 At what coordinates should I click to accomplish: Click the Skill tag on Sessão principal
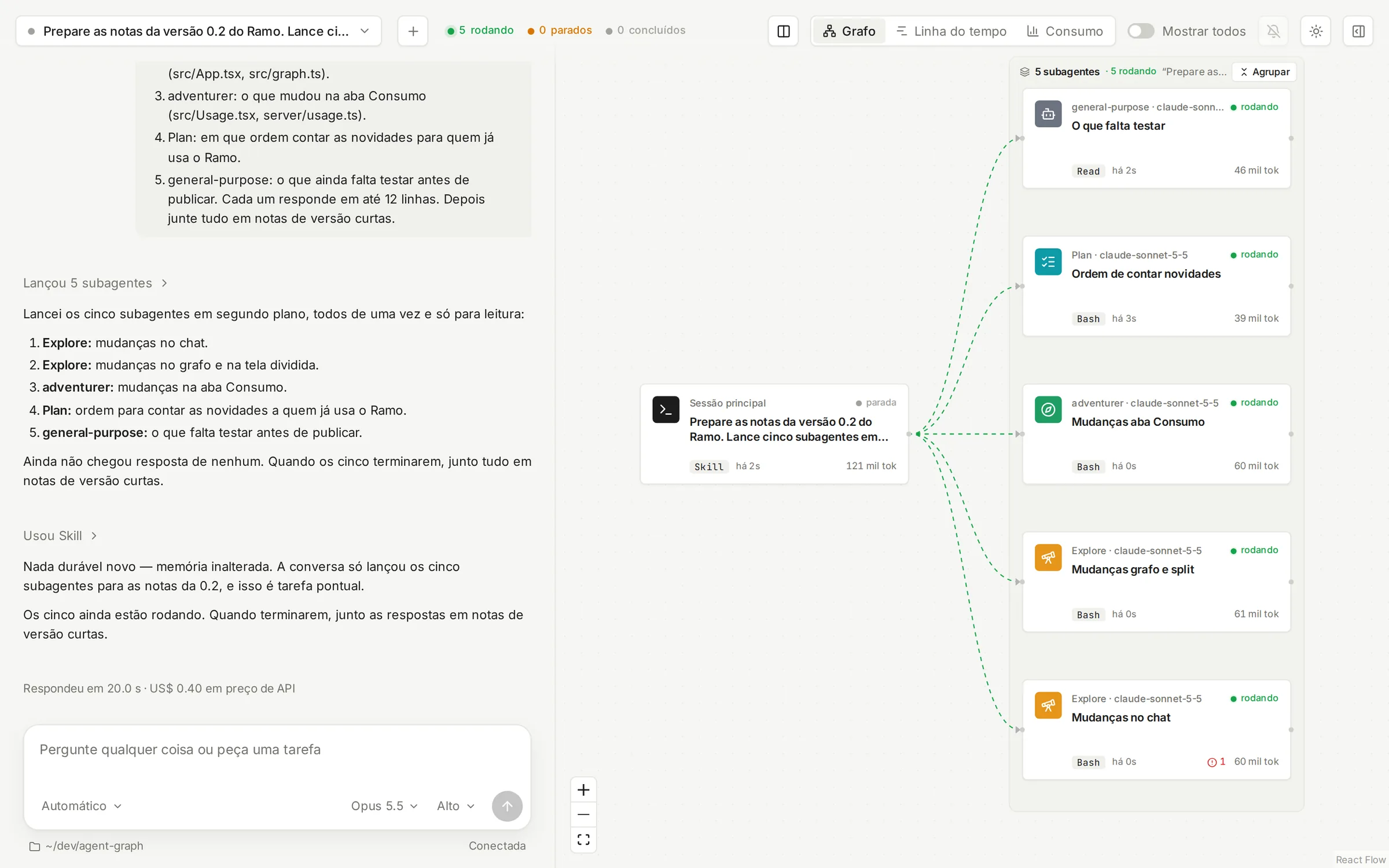point(709,466)
